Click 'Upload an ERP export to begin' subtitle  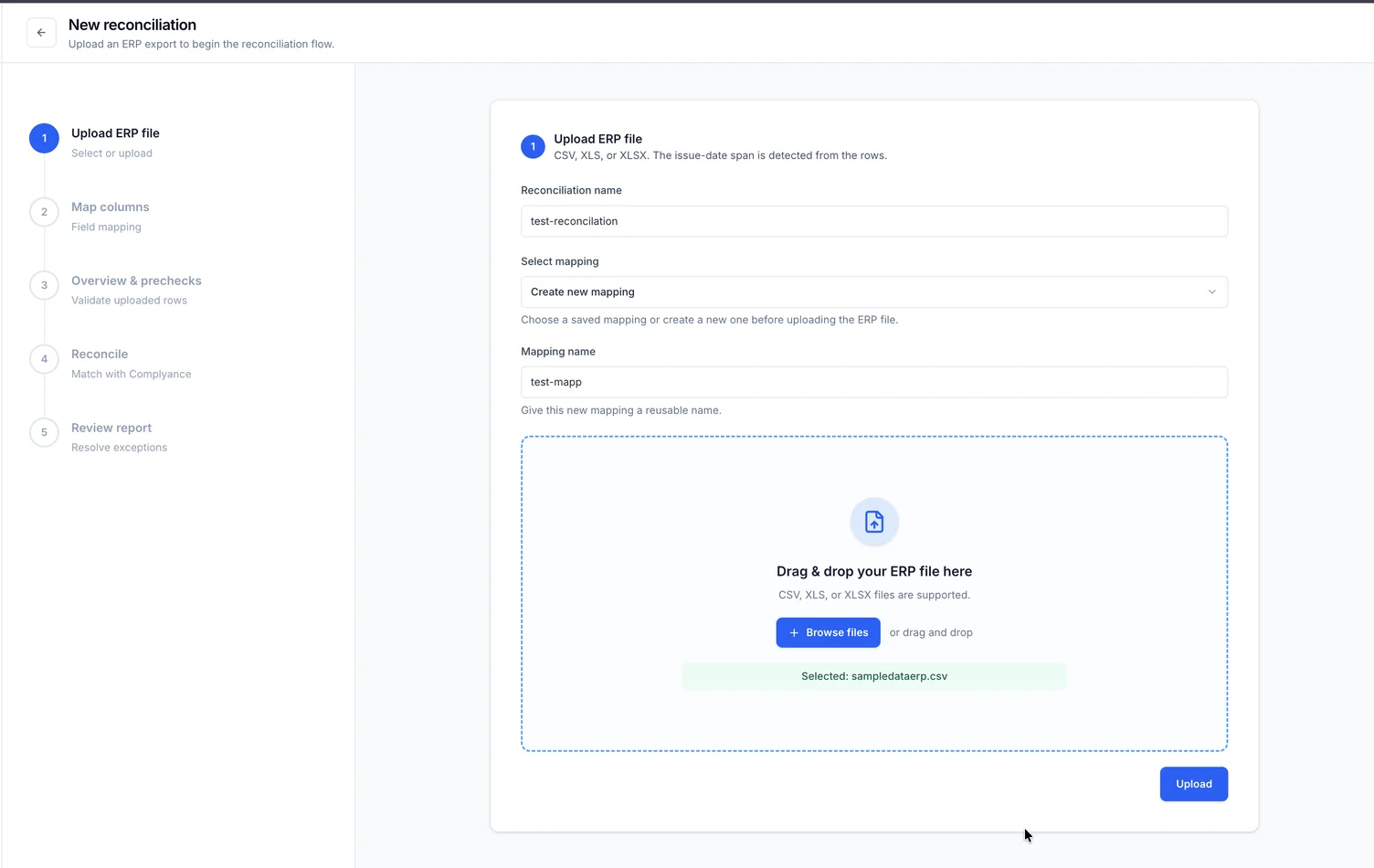tap(201, 44)
